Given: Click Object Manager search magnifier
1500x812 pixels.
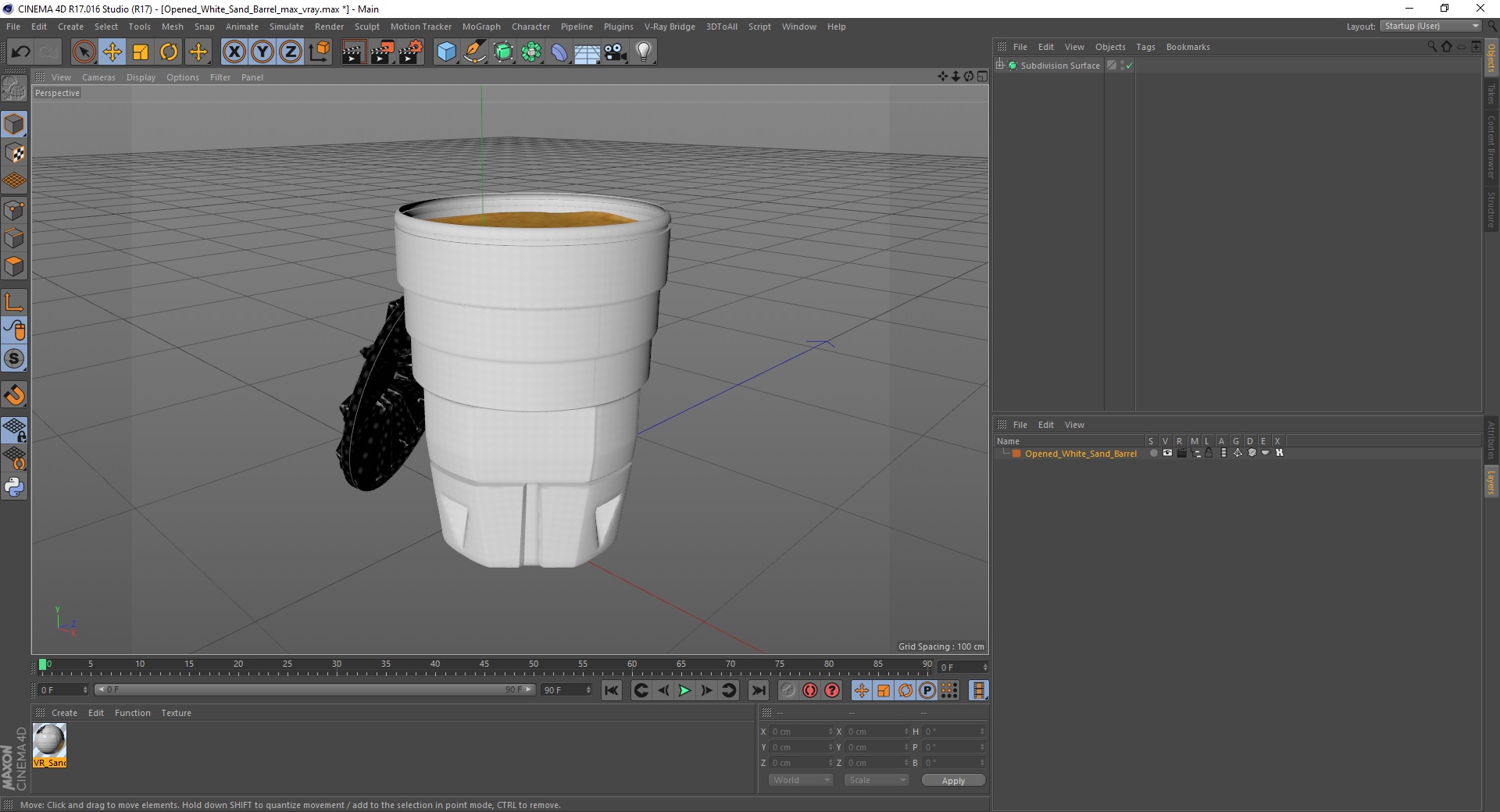Looking at the screenshot, I should click(x=1432, y=47).
